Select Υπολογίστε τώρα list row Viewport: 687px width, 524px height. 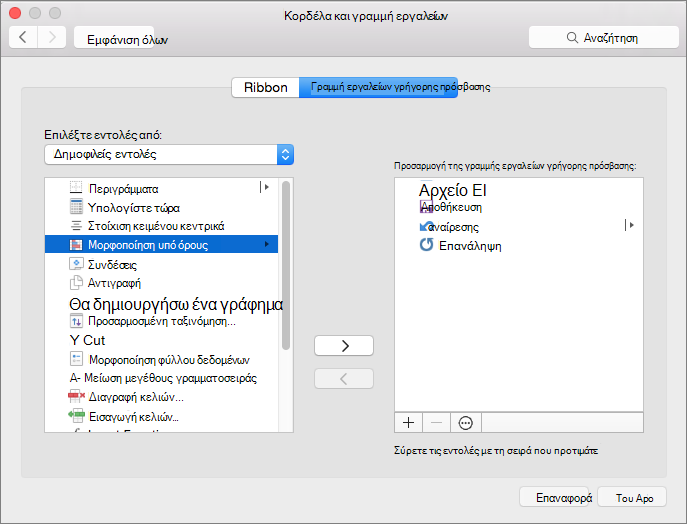point(162,207)
